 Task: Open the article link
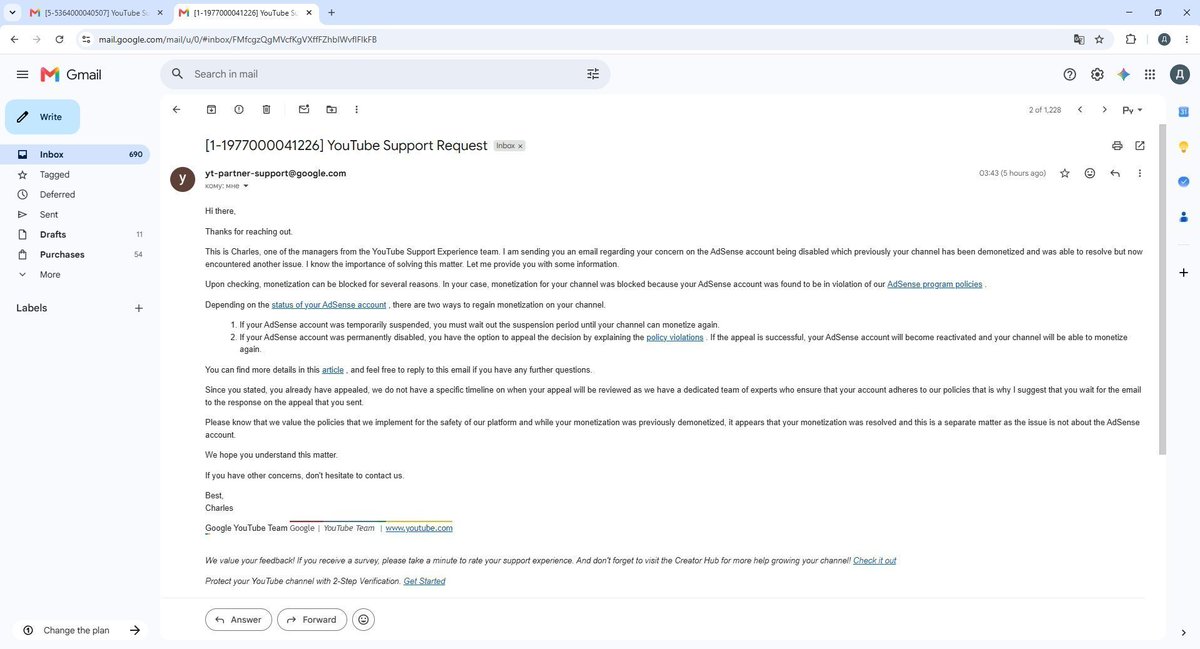(x=333, y=369)
